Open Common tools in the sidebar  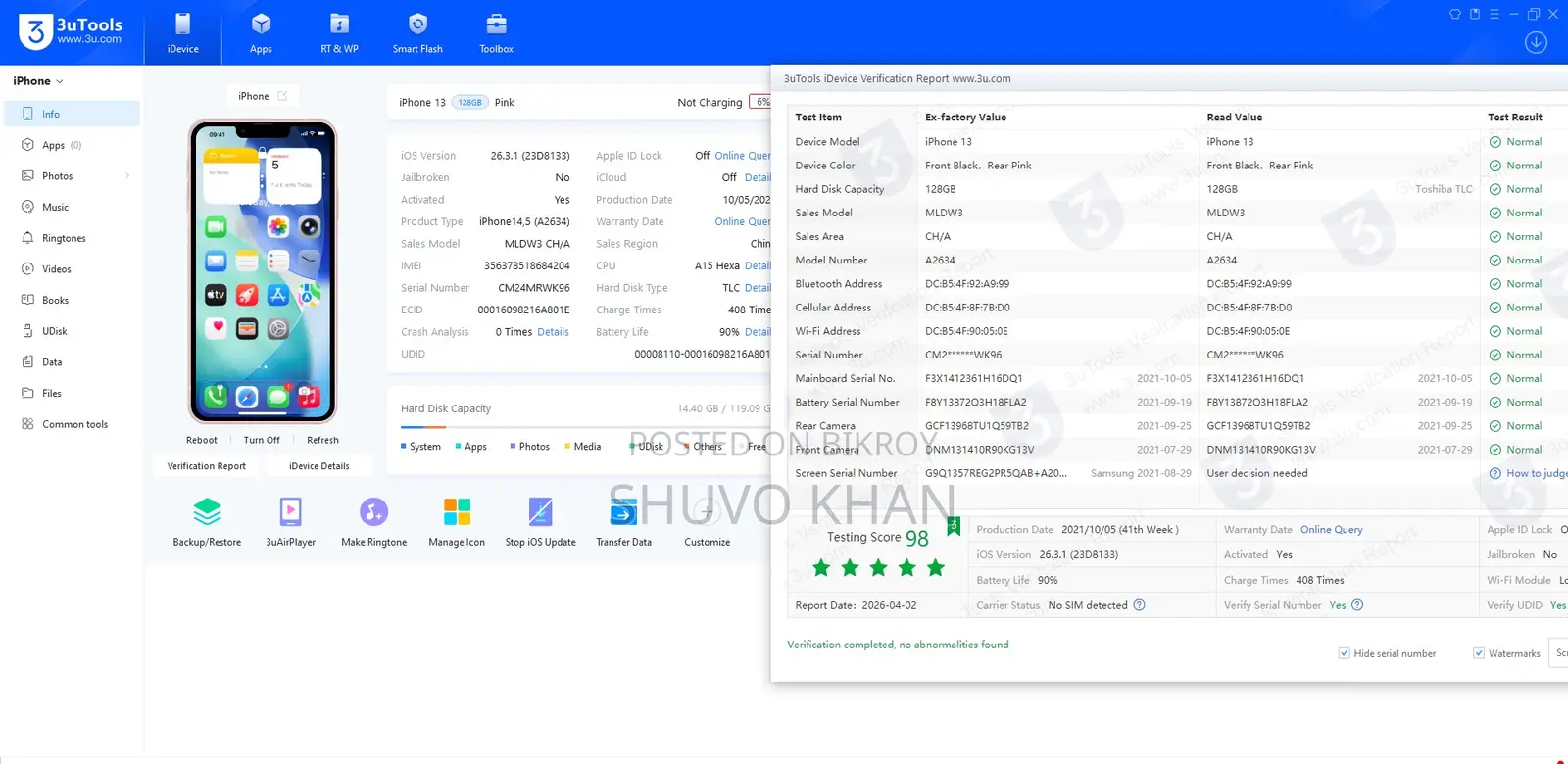tap(72, 424)
